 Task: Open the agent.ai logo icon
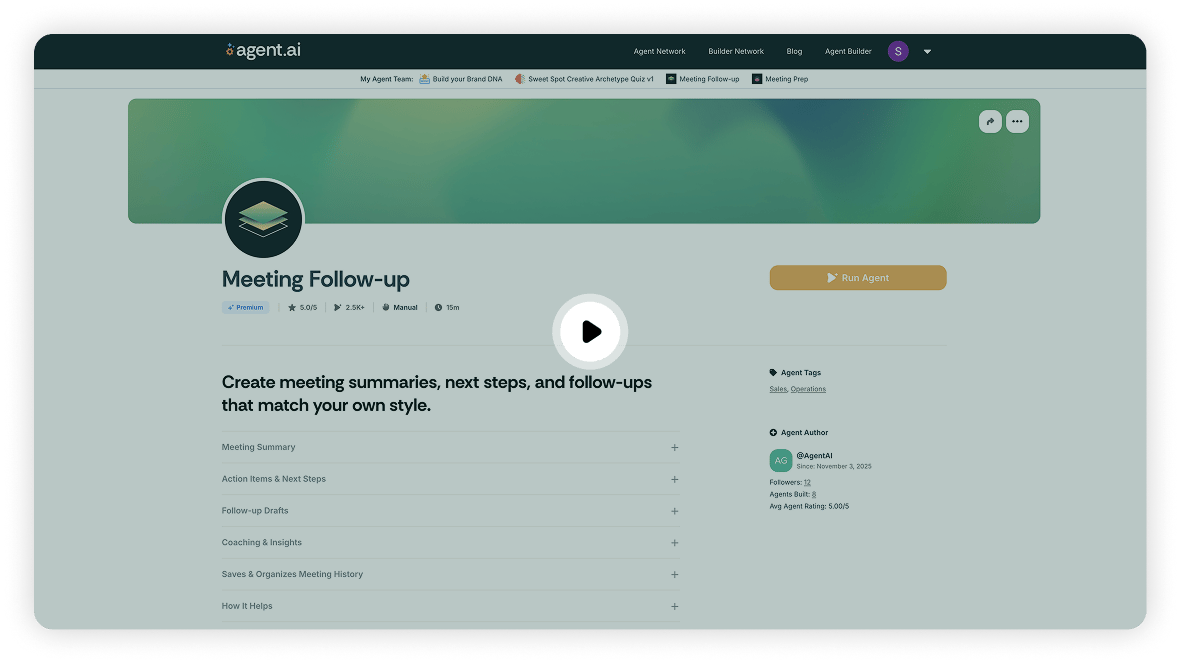[228, 50]
